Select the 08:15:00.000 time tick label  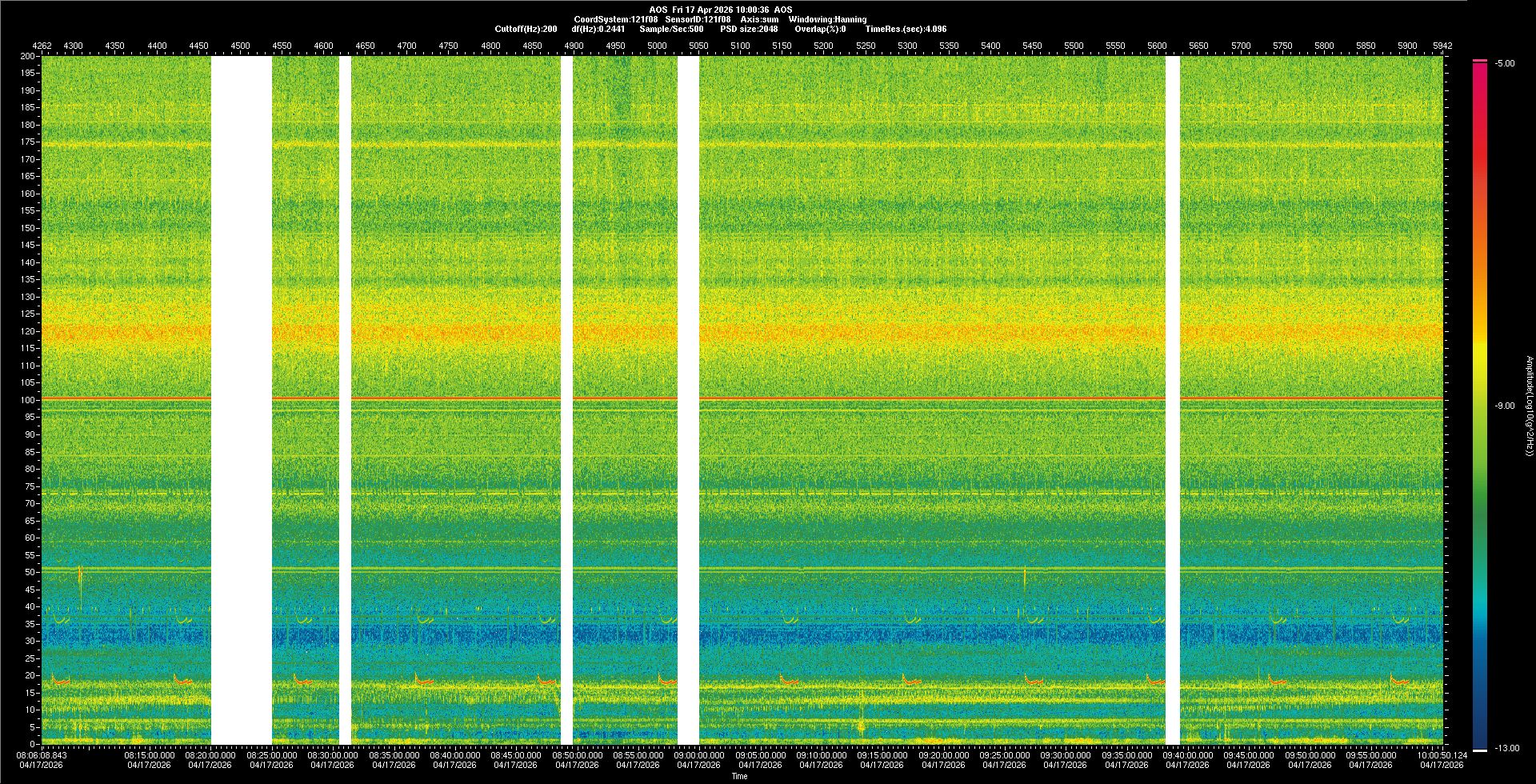click(150, 754)
